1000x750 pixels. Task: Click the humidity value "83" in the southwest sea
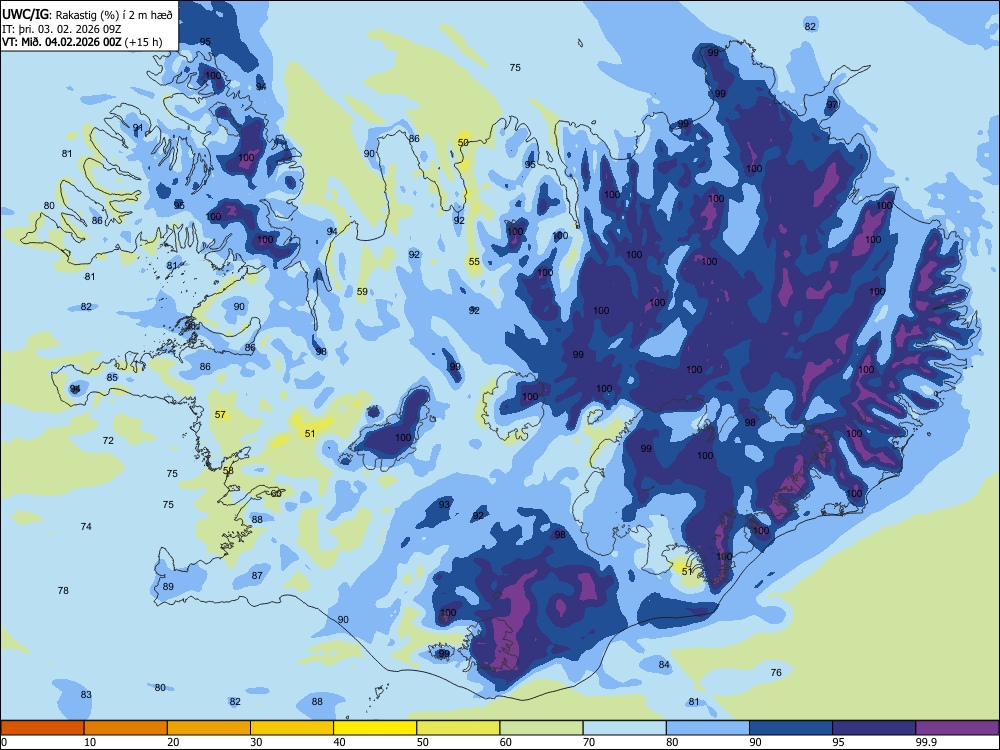click(86, 695)
